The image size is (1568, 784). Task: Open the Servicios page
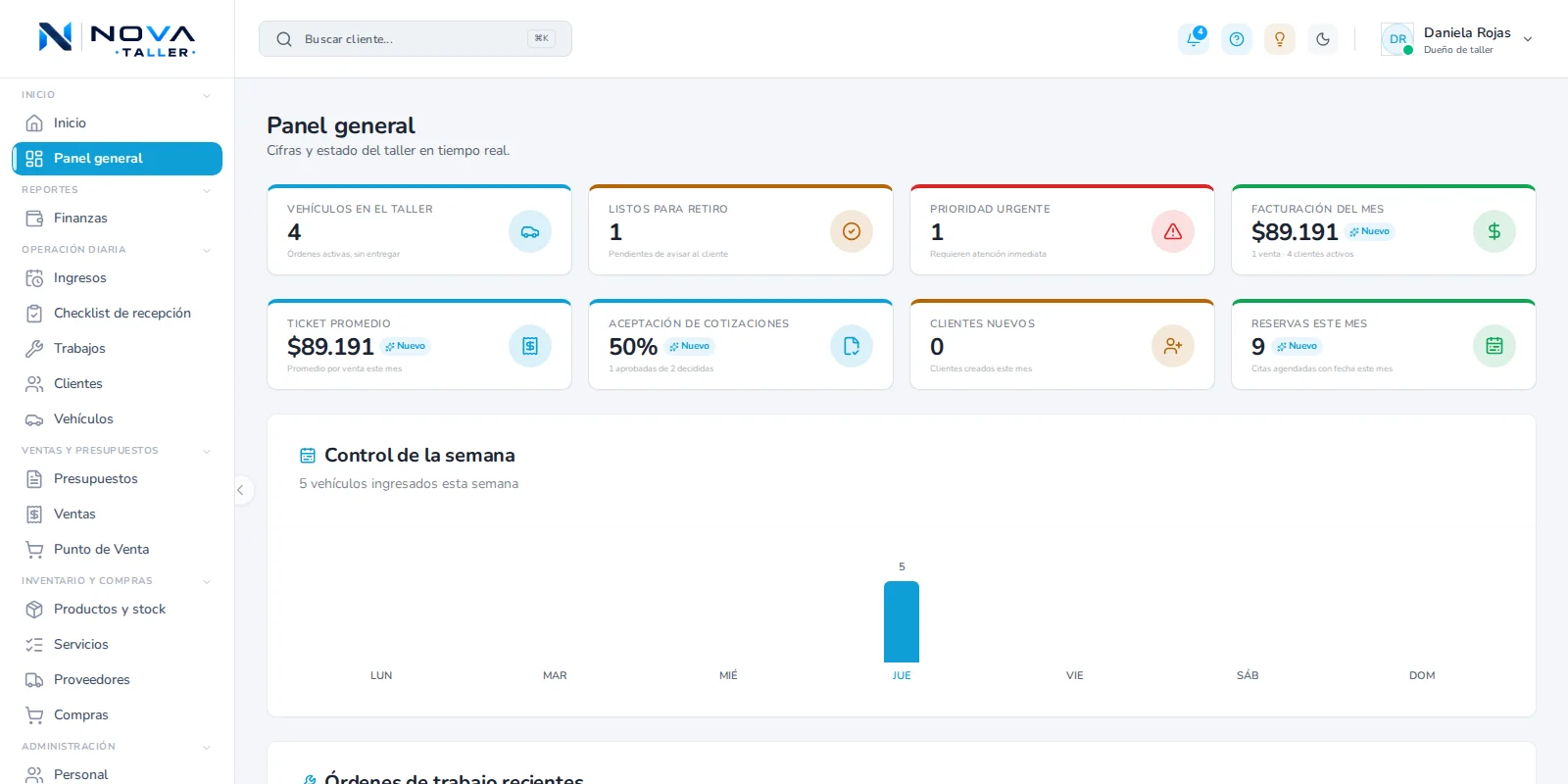[x=117, y=645]
